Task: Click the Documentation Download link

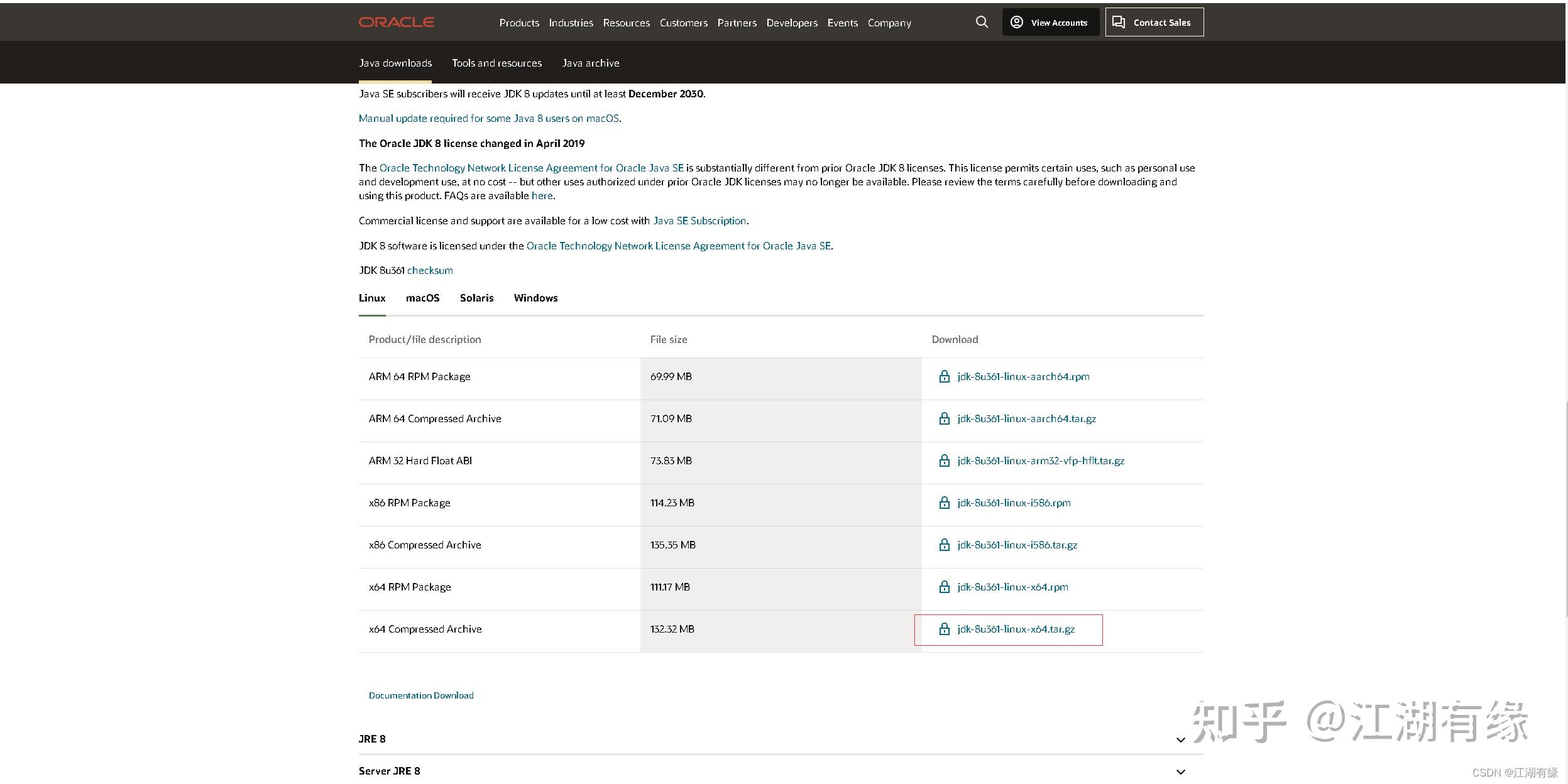Action: click(421, 695)
